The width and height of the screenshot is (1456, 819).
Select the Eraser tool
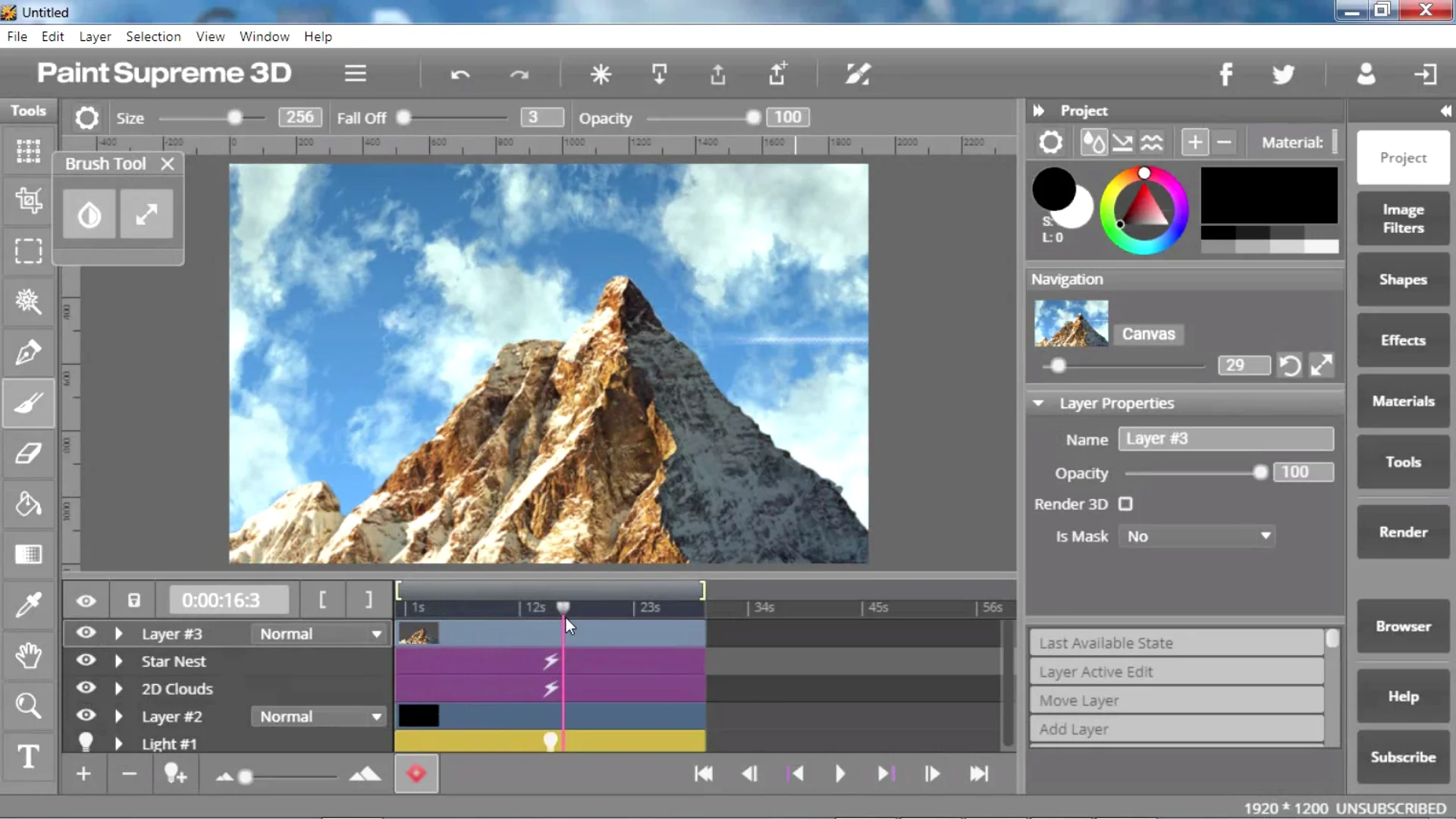[28, 453]
